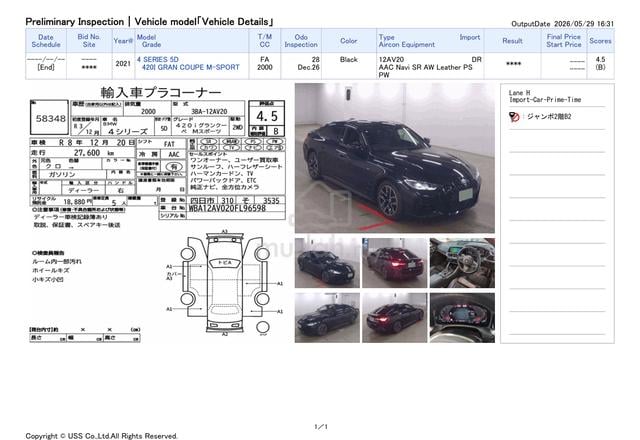The height and width of the screenshot is (440, 640).
Task: Click the Lane H text in side panel
Action: pos(520,93)
